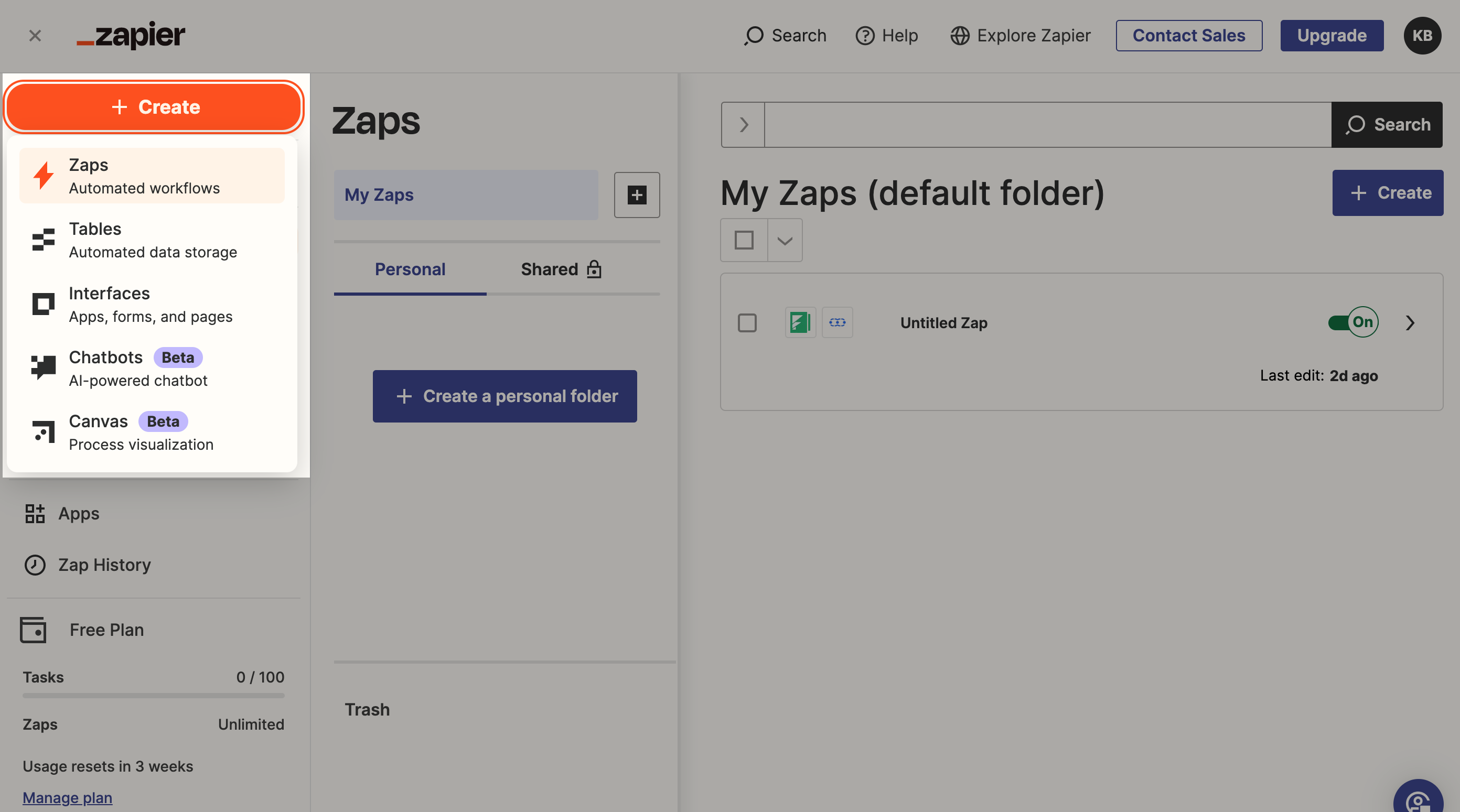Click the Interfaces icon in menu
1460x812 pixels.
(x=43, y=304)
